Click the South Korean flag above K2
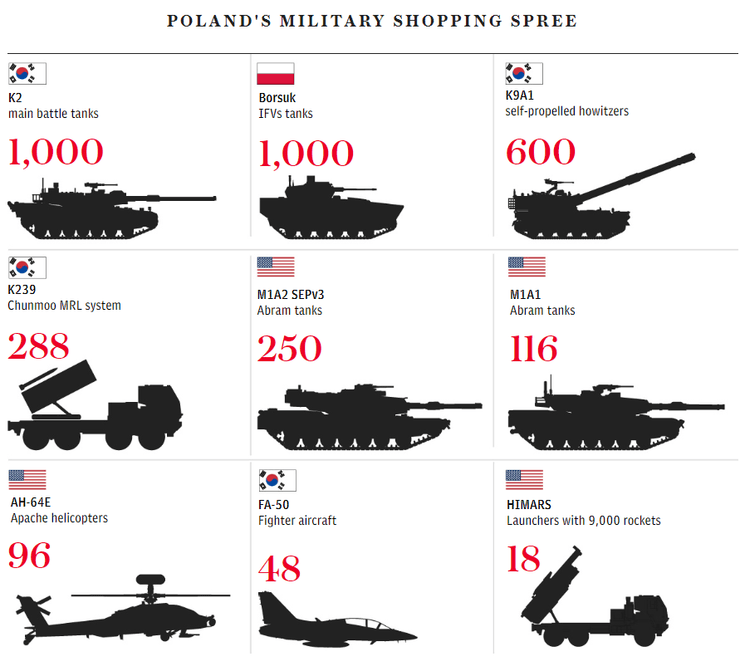 (27, 73)
